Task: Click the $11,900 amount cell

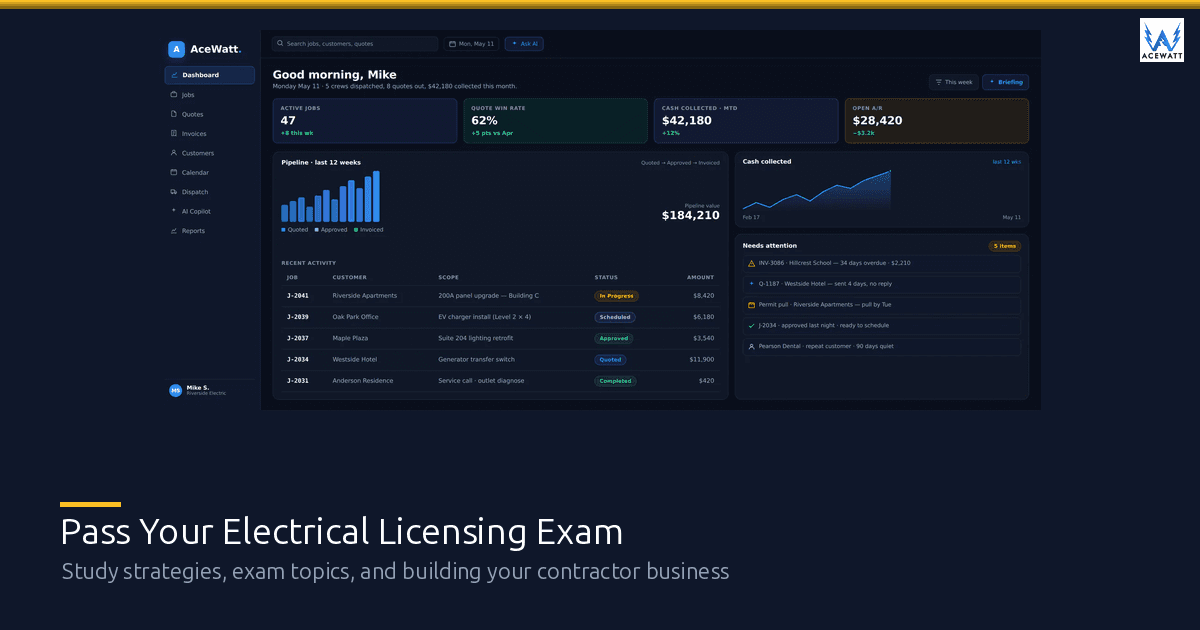Action: click(x=703, y=359)
